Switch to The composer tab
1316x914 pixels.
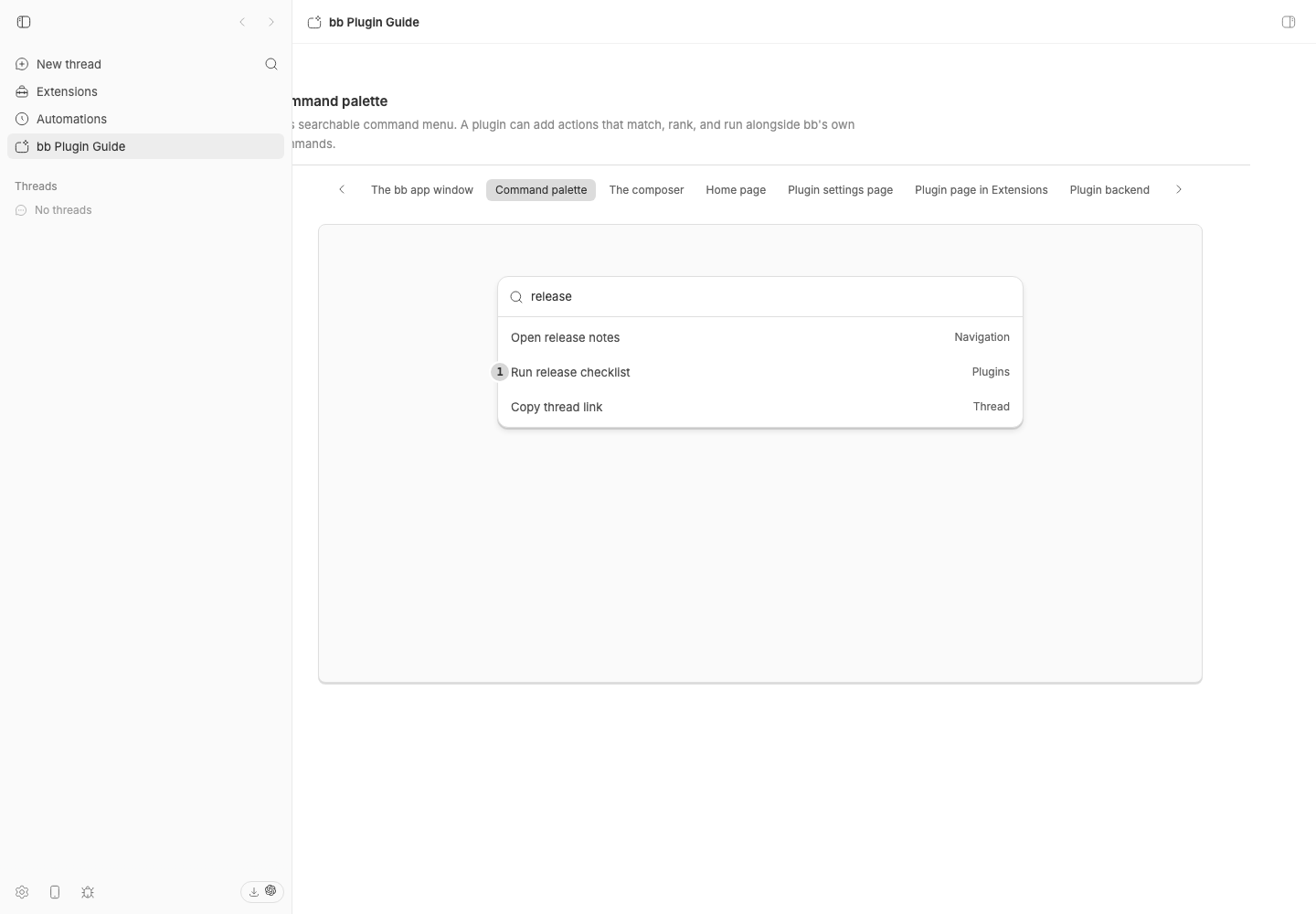(646, 190)
